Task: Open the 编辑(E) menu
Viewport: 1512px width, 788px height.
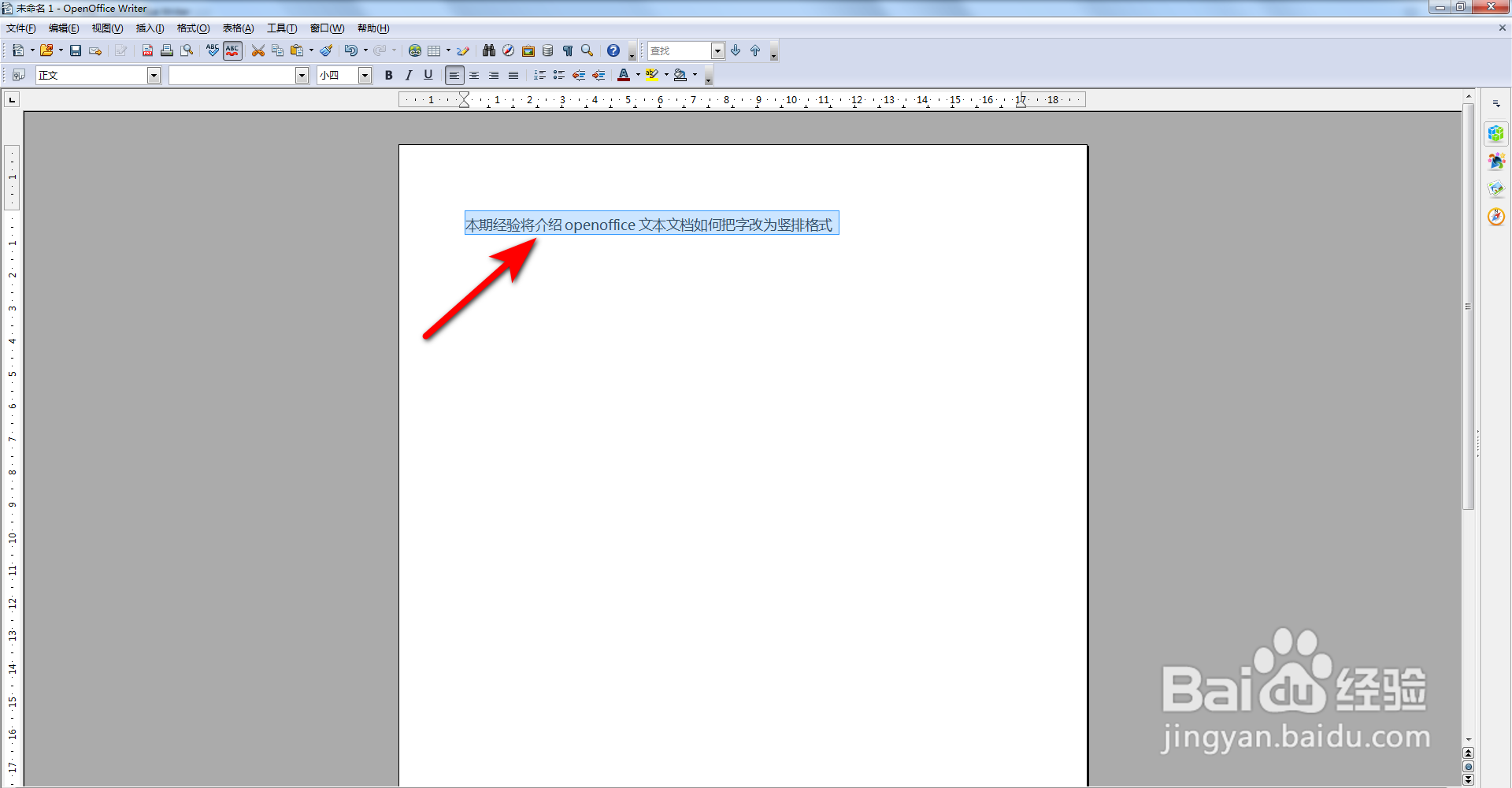Action: click(64, 28)
